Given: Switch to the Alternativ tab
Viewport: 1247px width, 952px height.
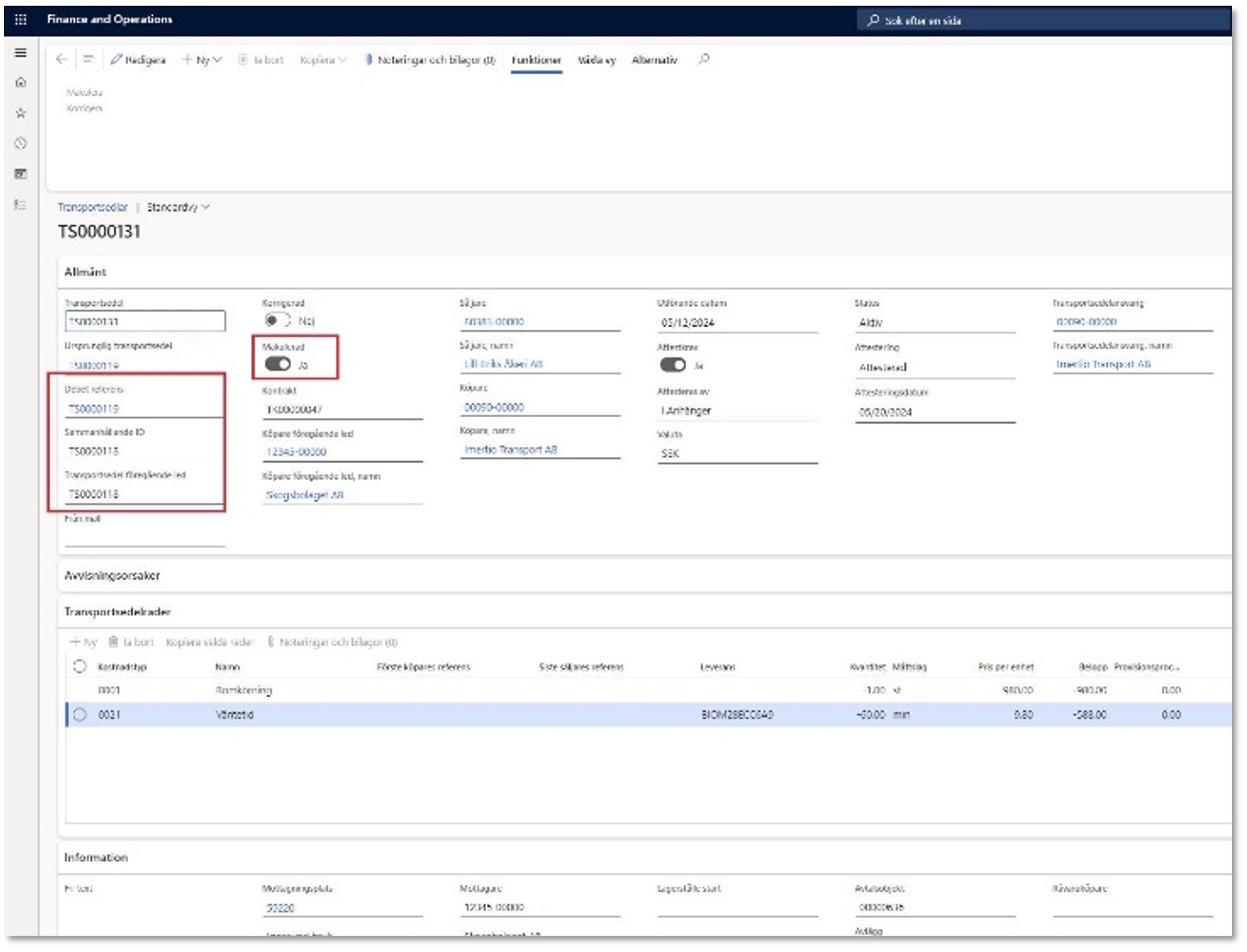Looking at the screenshot, I should tap(655, 60).
